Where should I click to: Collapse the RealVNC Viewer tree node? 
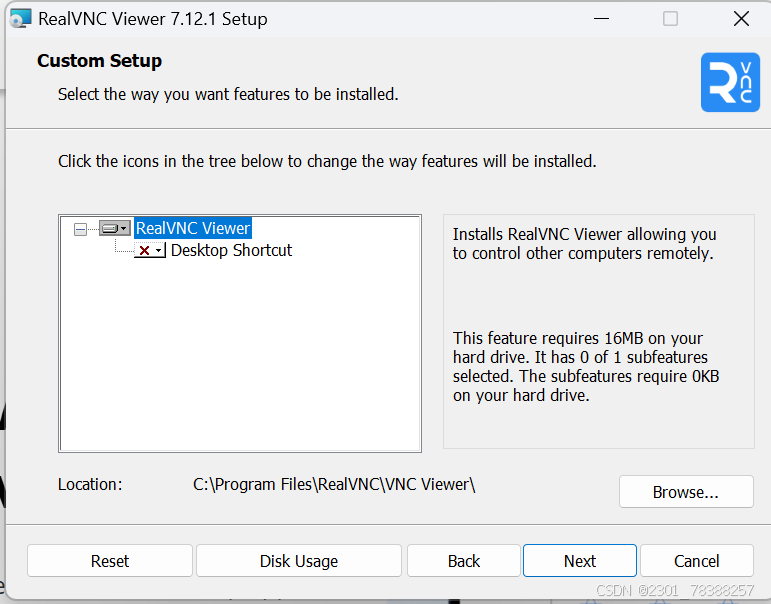click(x=80, y=229)
